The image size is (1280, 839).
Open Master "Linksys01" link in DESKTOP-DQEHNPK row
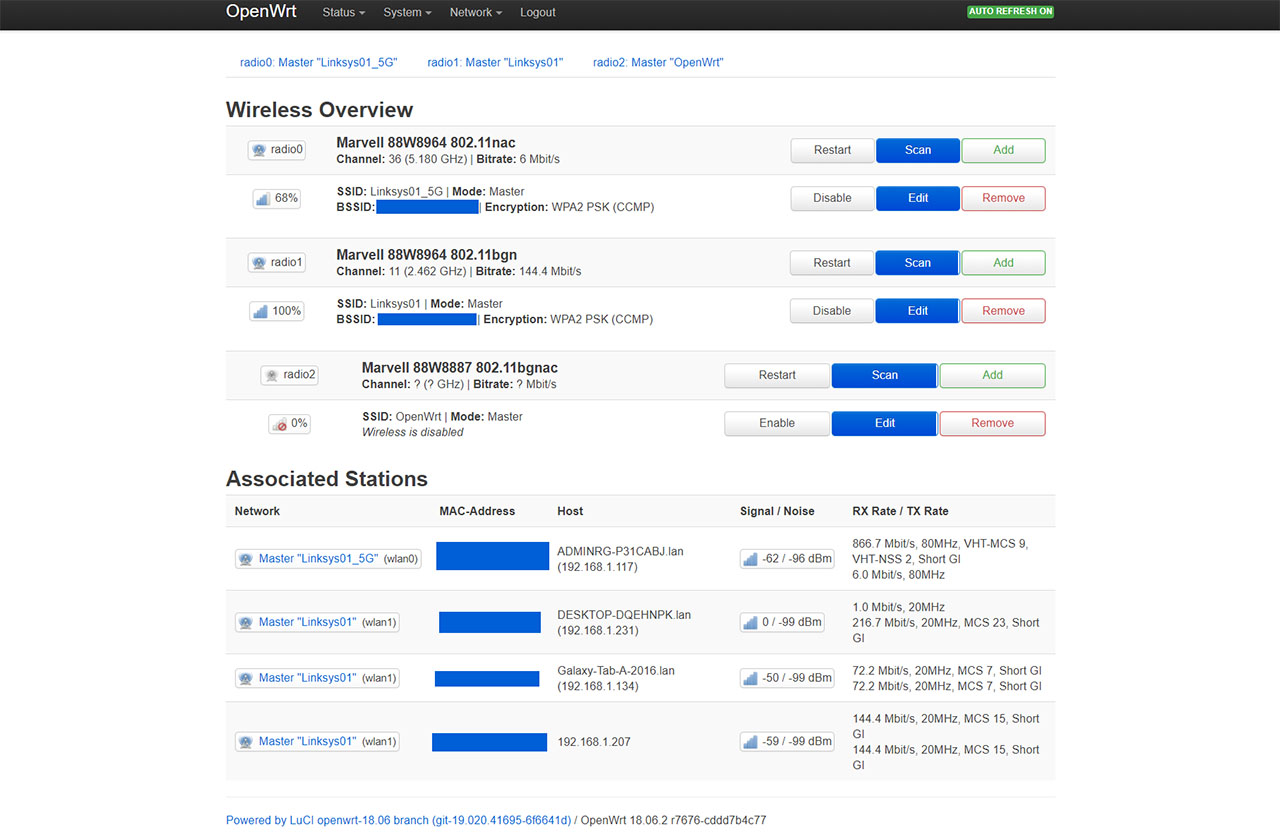pos(307,622)
